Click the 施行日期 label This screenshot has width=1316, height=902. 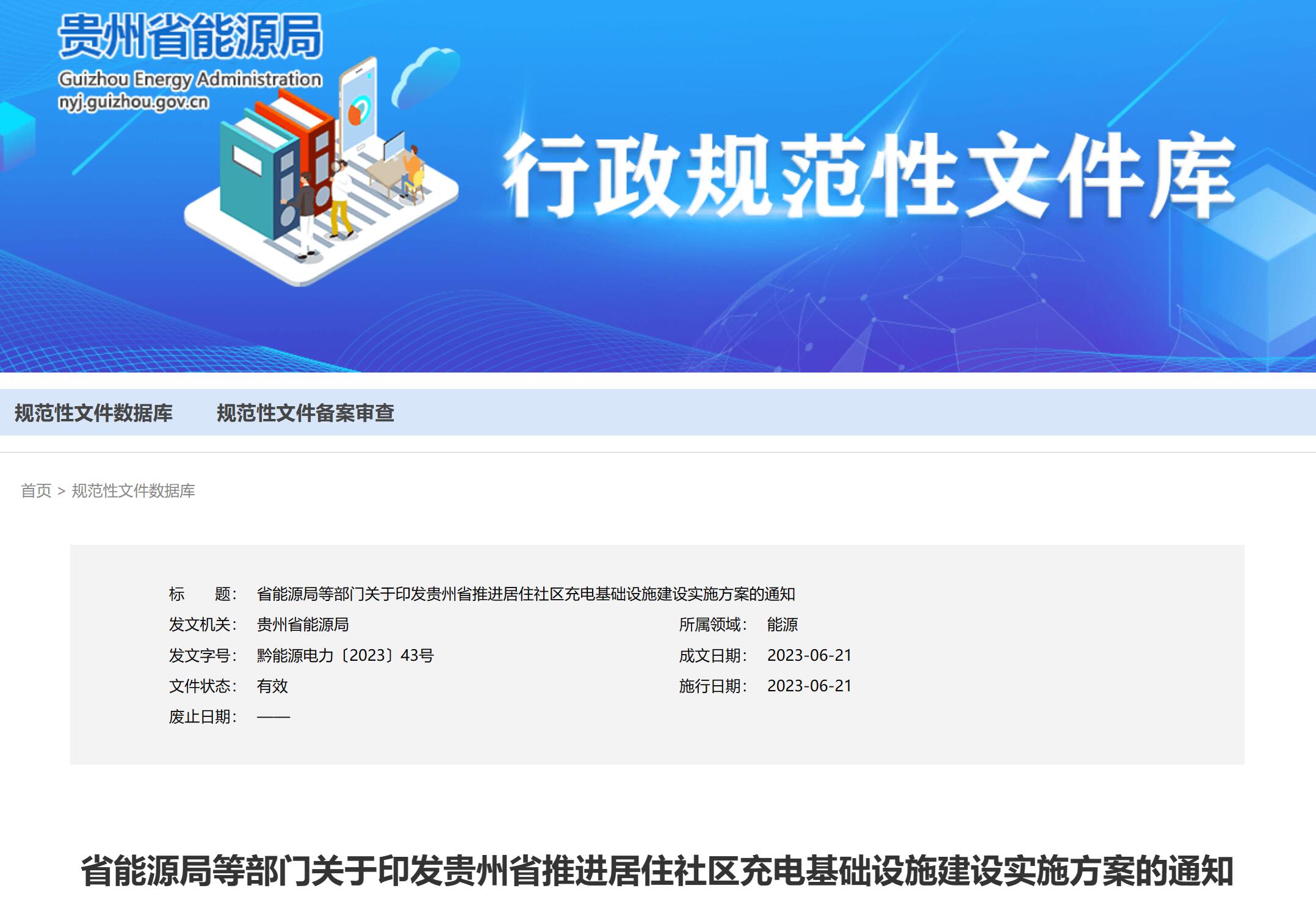click(713, 686)
